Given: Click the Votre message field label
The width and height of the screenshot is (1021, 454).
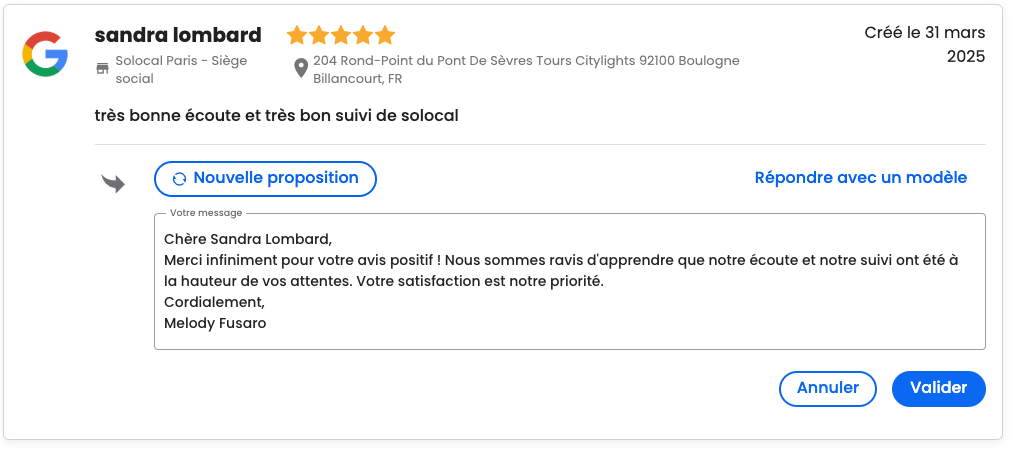Looking at the screenshot, I should pyautogui.click(x=206, y=213).
